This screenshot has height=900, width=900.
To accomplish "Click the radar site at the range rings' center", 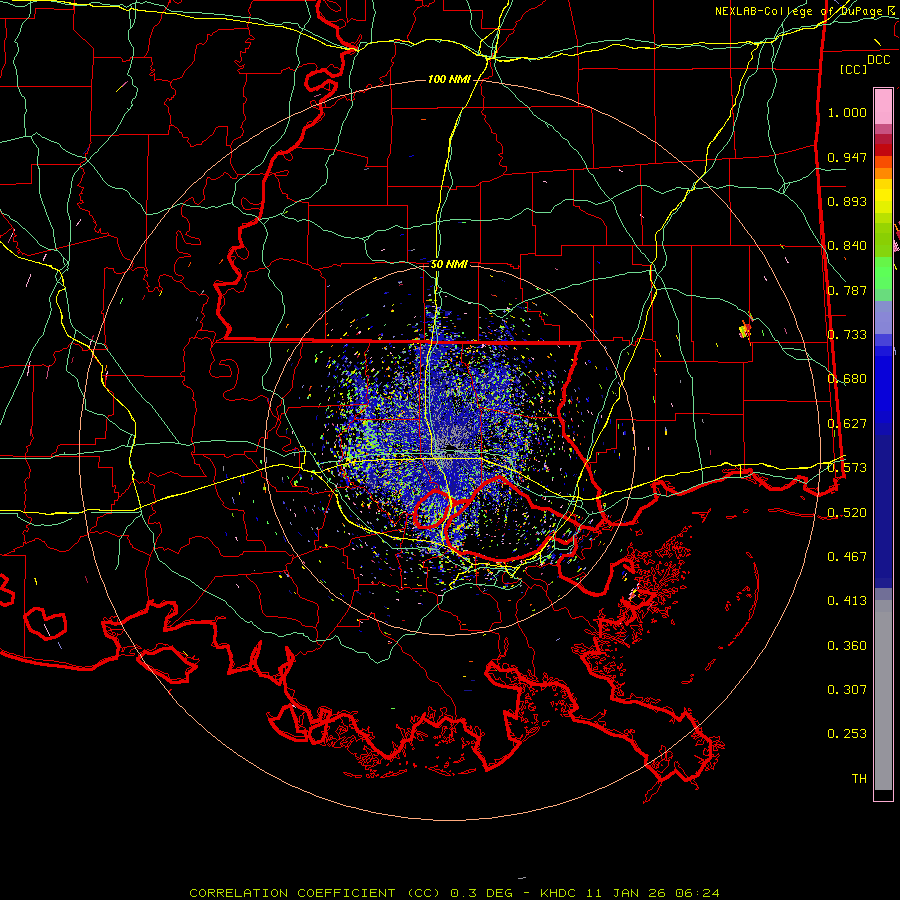I will click(x=450, y=448).
